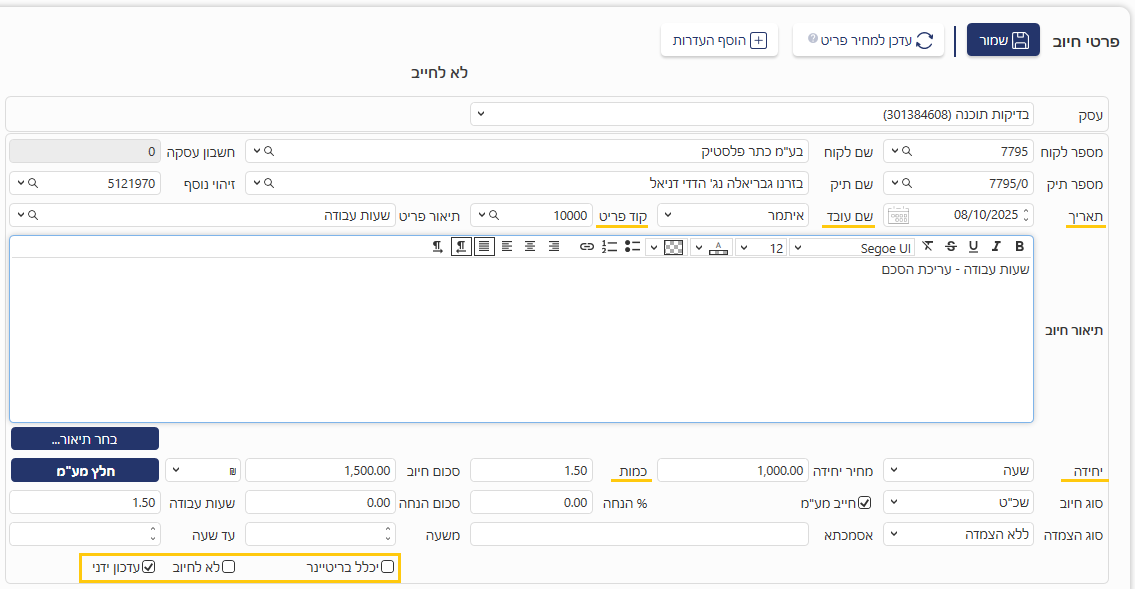
Task: Expand the עסק business dropdown
Action: pyautogui.click(x=752, y=114)
